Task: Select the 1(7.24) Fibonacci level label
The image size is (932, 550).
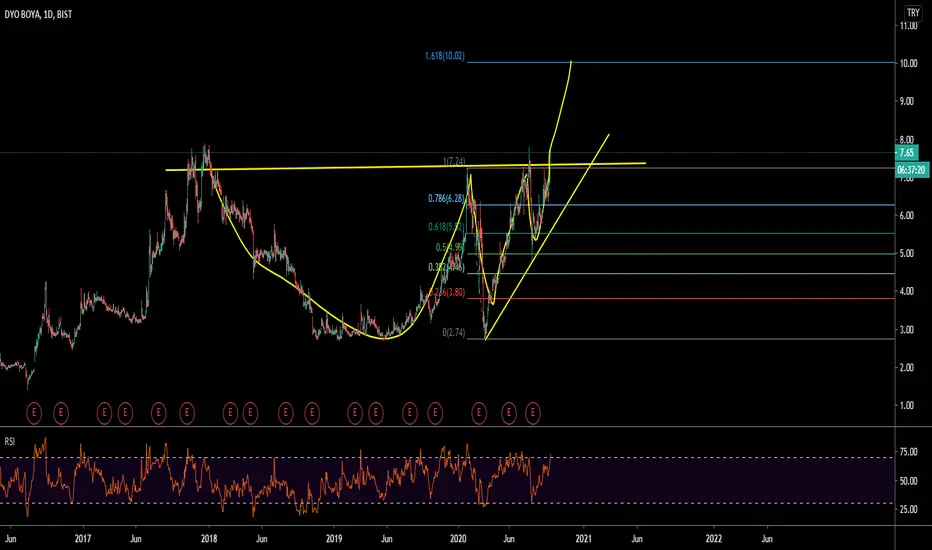Action: (454, 162)
